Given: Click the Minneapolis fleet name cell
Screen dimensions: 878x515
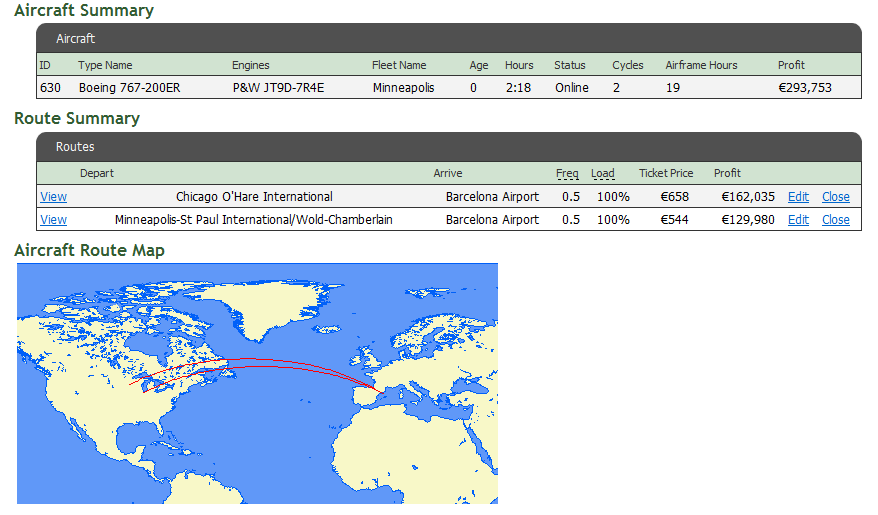Looking at the screenshot, I should point(403,88).
